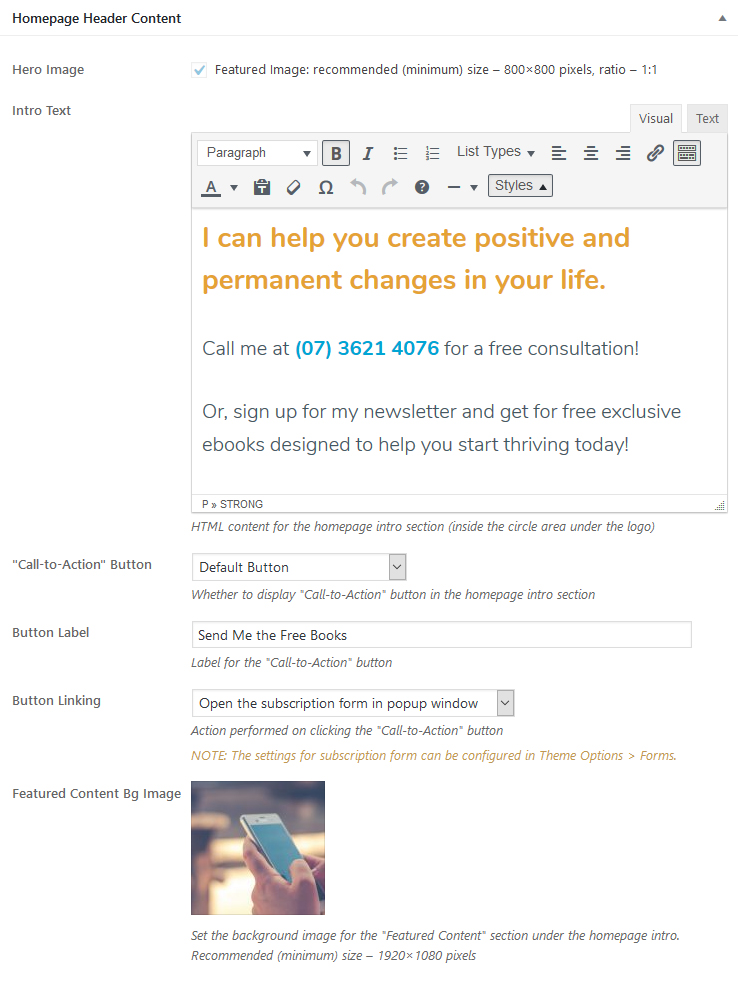
Task: Open keyboard shortcuts help icon
Action: (x=422, y=187)
